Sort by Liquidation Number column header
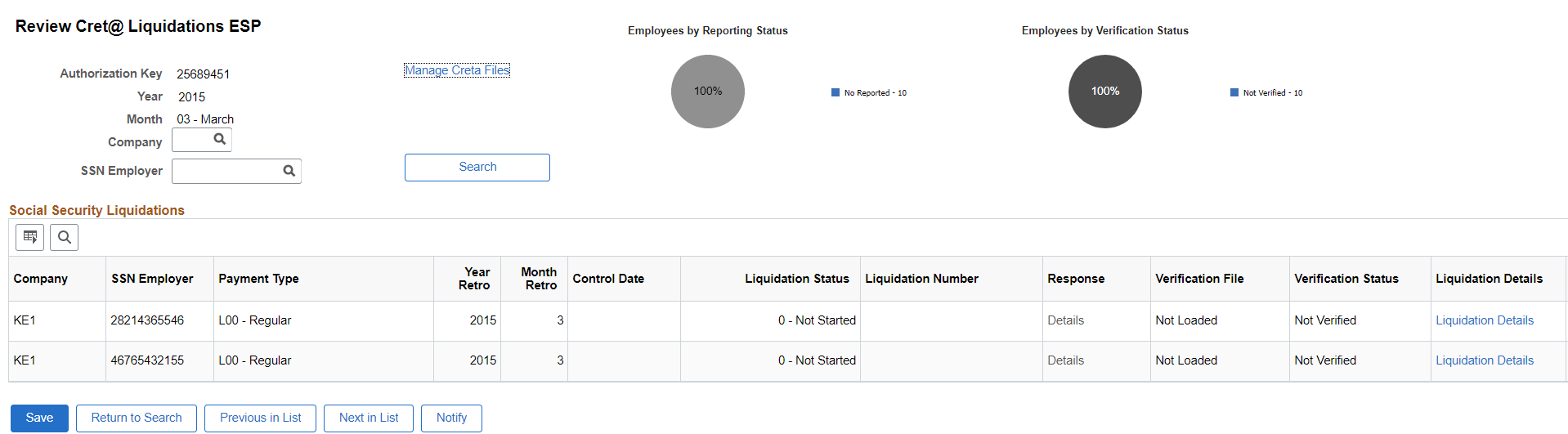 tap(922, 279)
